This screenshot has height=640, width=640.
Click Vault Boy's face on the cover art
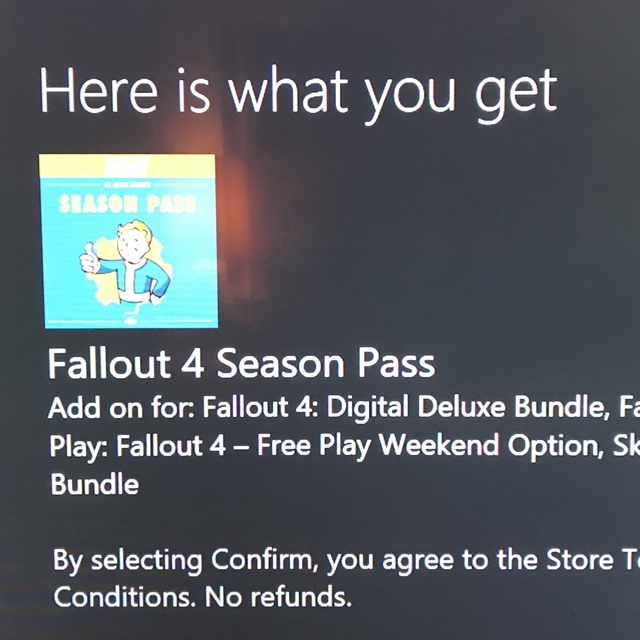point(132,245)
